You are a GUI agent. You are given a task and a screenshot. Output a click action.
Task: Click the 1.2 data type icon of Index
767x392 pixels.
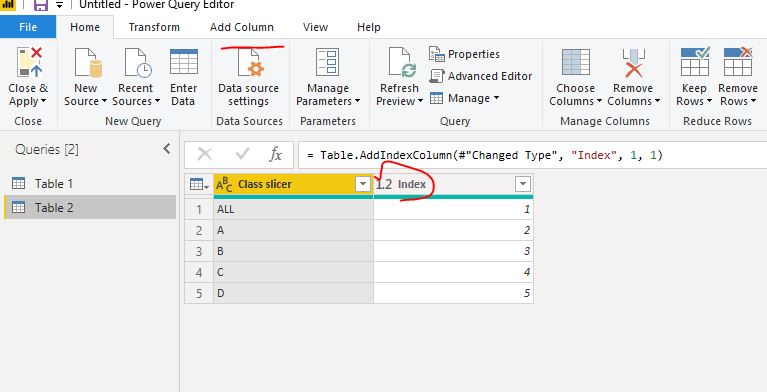(384, 184)
